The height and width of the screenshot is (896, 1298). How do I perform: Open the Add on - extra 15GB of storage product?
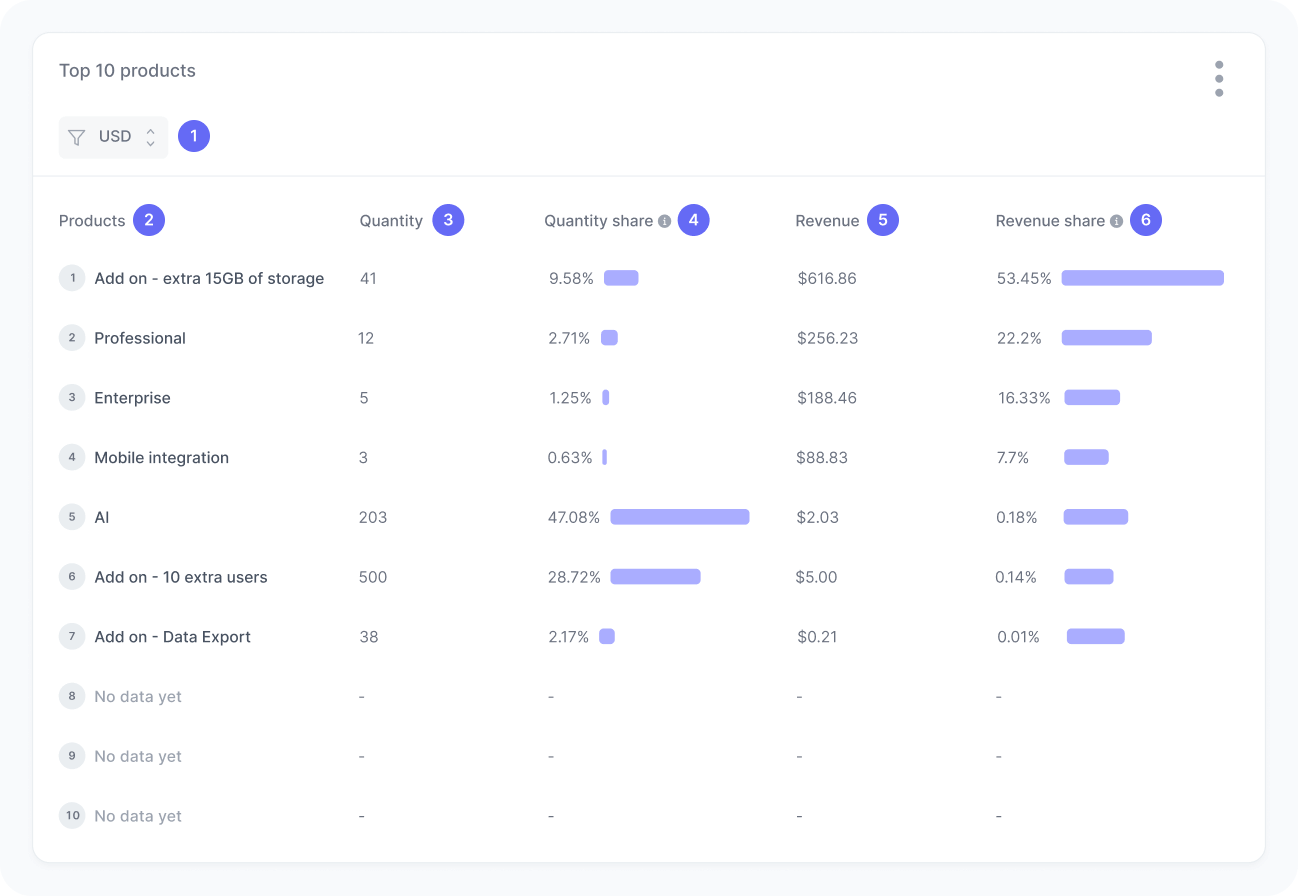pos(209,278)
